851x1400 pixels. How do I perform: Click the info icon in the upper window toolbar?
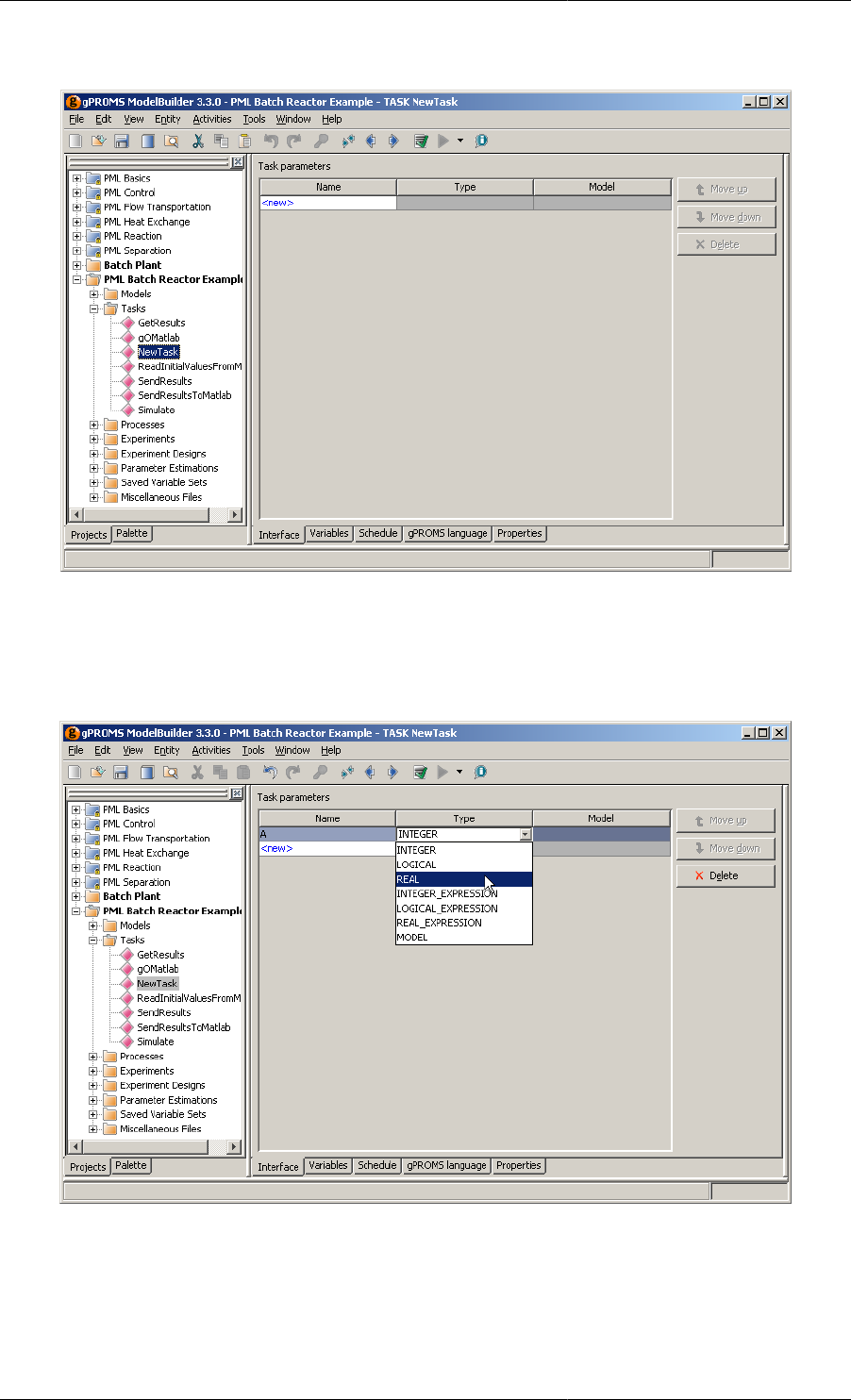tap(481, 141)
